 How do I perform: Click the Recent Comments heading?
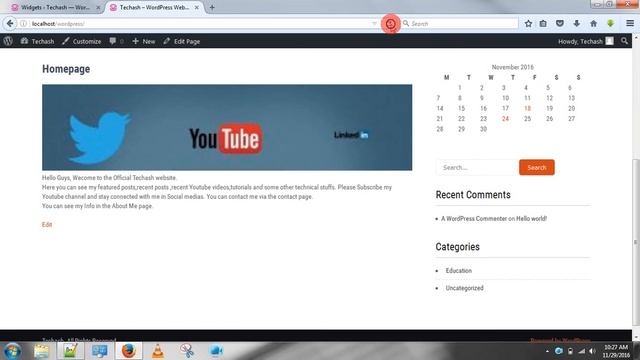click(x=473, y=195)
